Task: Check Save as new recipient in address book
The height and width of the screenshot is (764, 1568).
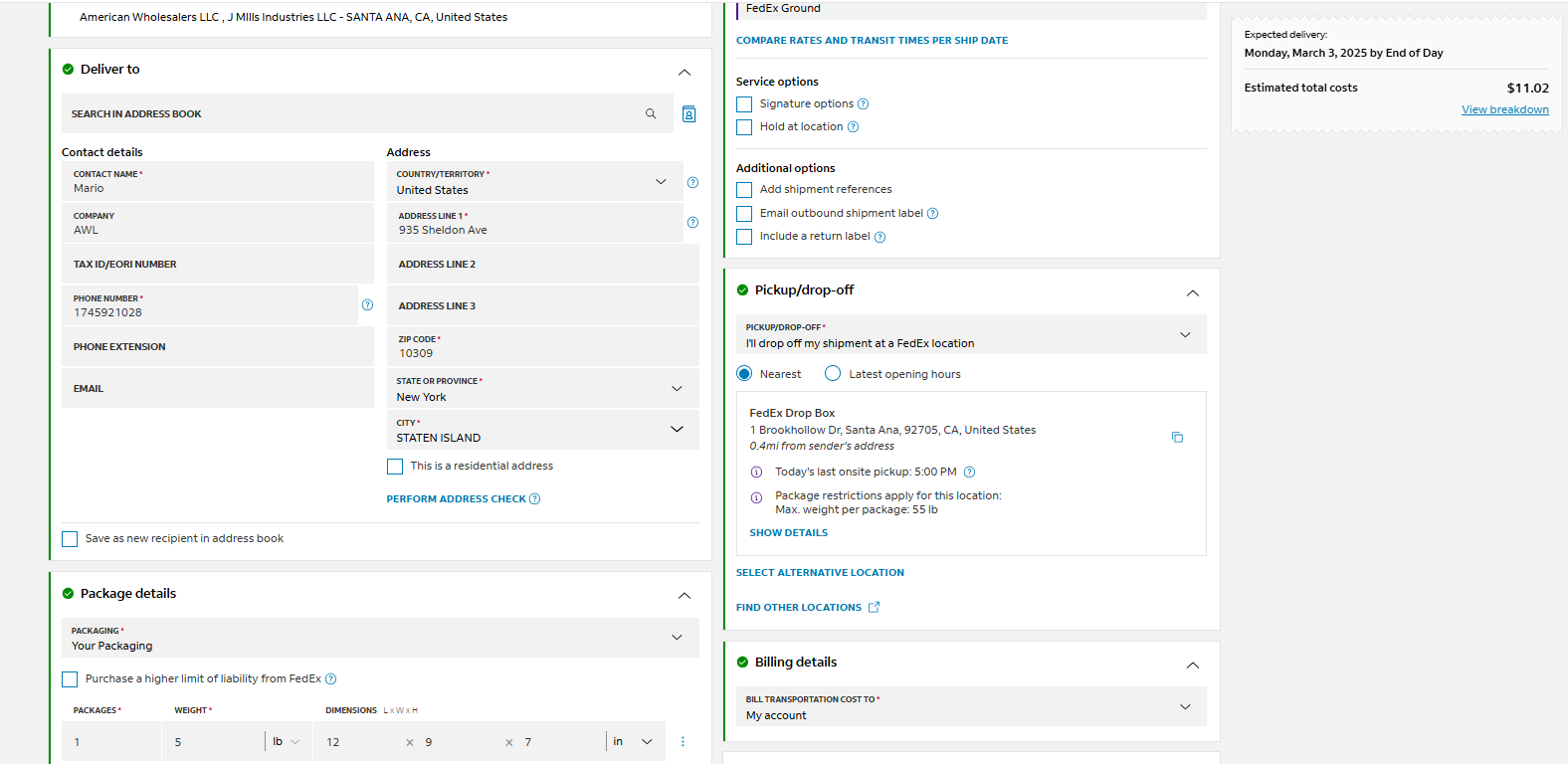Action: [70, 539]
